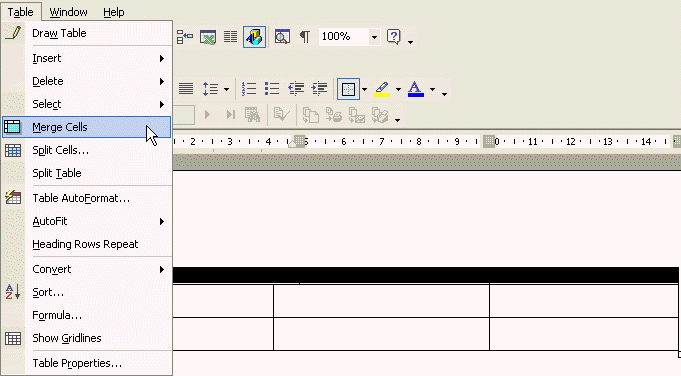The height and width of the screenshot is (376, 681).
Task: Open the Microsoft Word Help icon
Action: click(x=393, y=37)
